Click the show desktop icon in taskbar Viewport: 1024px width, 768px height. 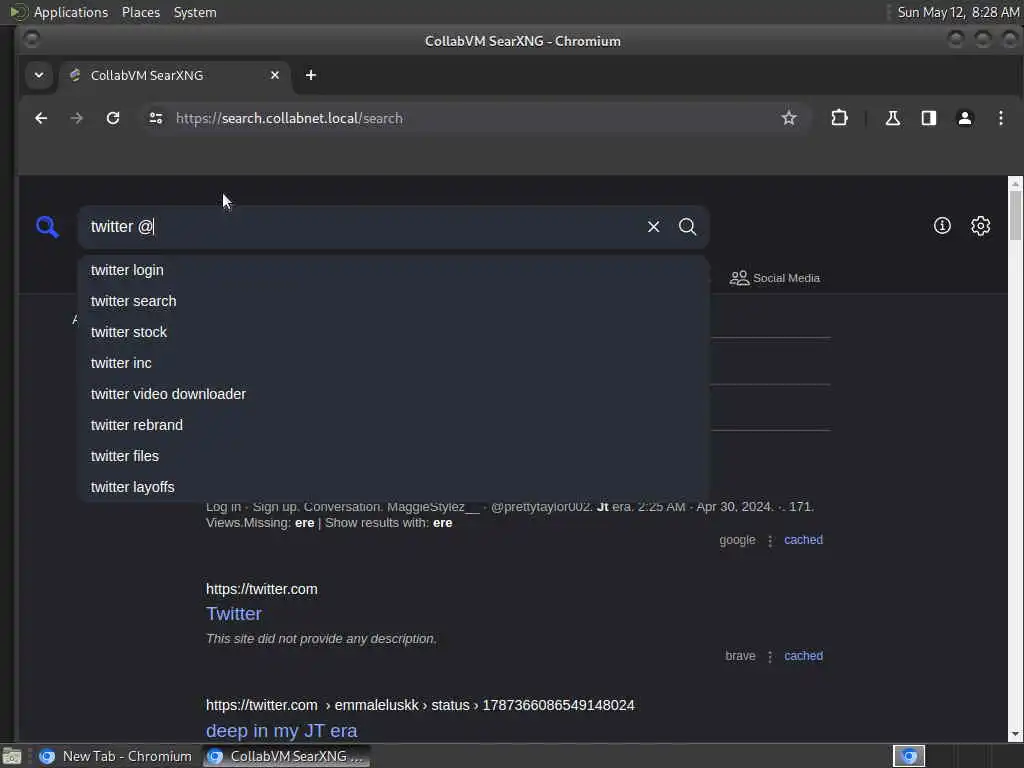(11, 756)
